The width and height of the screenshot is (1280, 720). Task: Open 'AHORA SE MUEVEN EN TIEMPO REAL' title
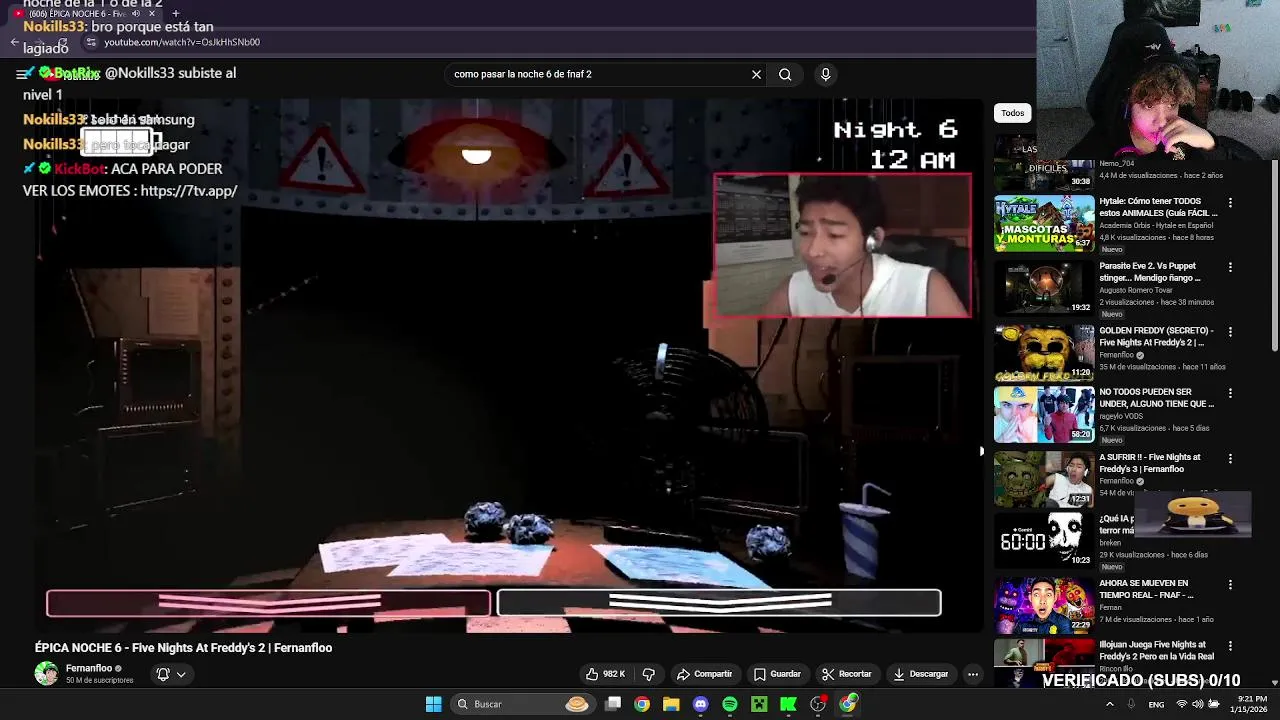coord(1146,589)
